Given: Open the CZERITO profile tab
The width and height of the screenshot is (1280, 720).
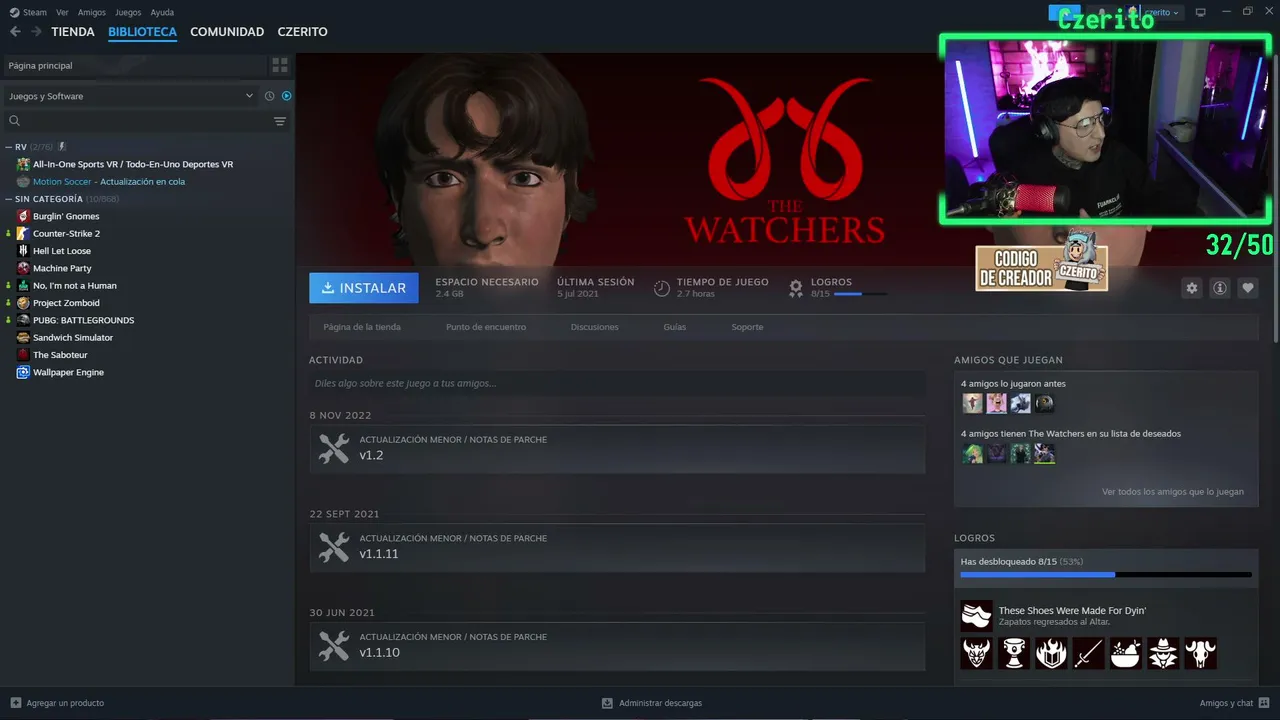Looking at the screenshot, I should [x=302, y=32].
